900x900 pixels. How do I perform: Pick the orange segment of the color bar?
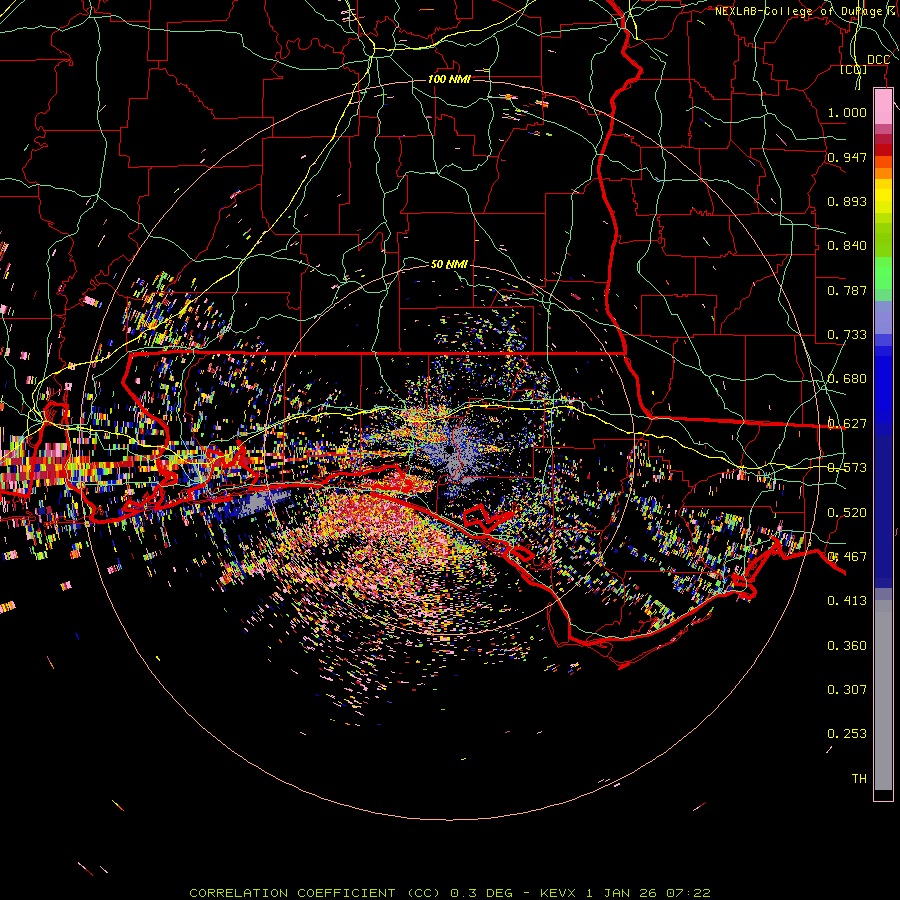click(883, 173)
